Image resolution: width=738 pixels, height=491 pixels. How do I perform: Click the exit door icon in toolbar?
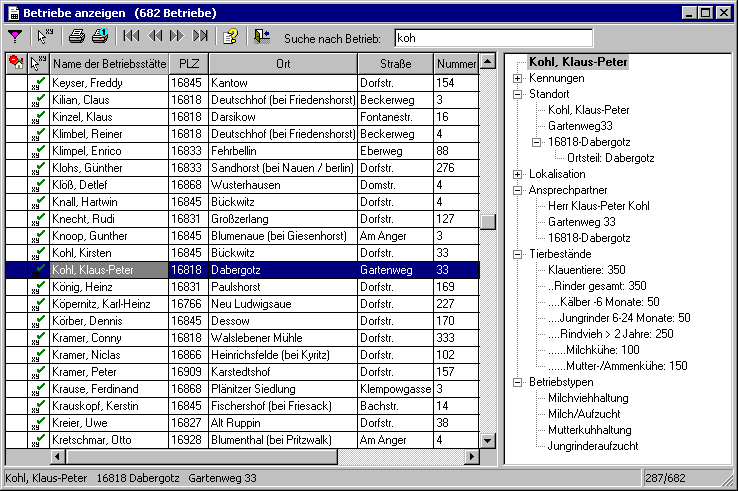coord(262,36)
